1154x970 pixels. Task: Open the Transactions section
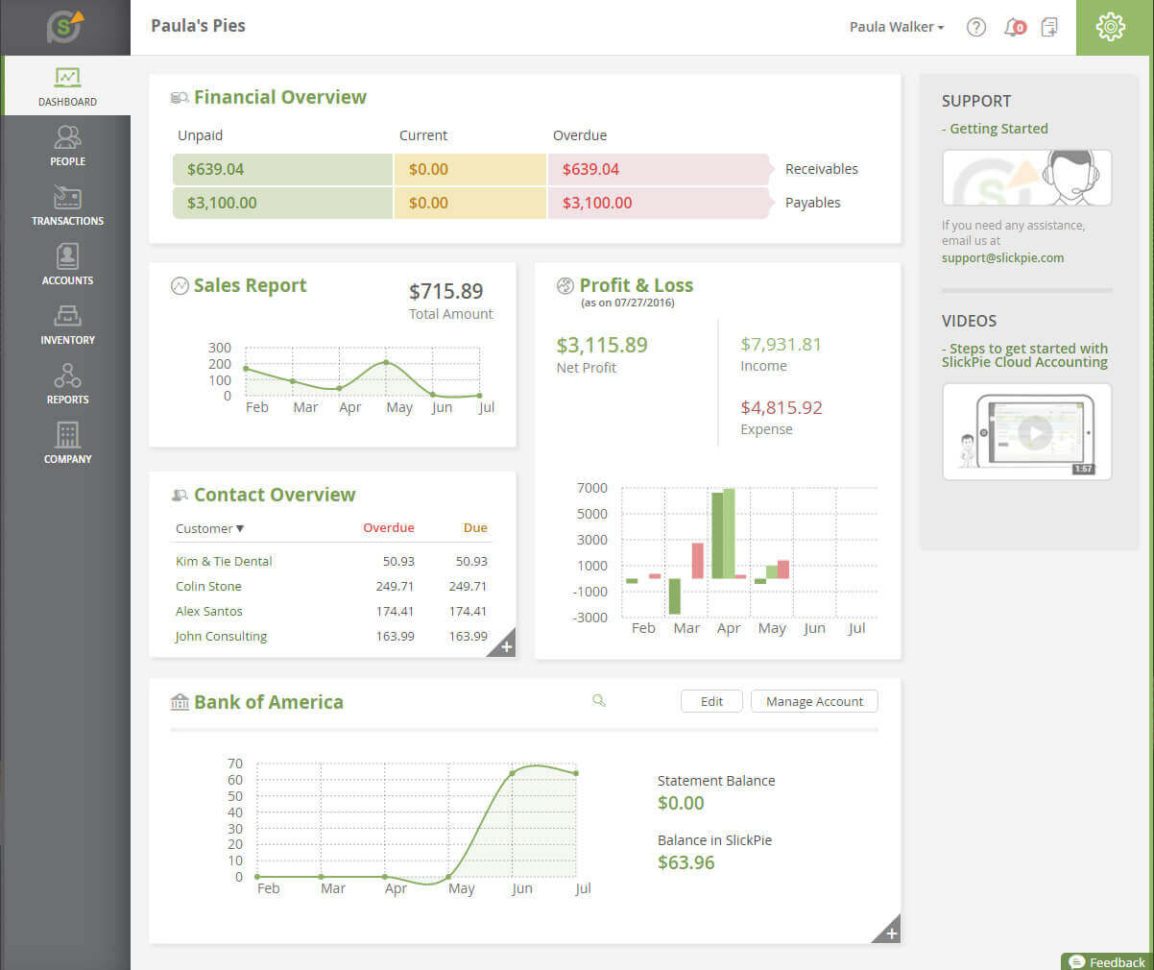(66, 205)
